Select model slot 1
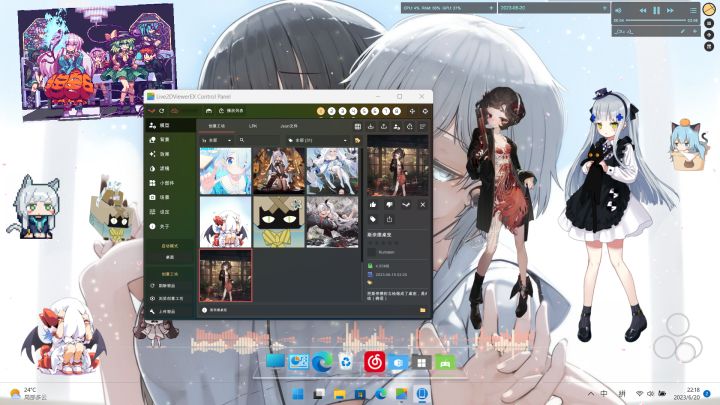This screenshot has height=405, width=720. click(x=321, y=111)
